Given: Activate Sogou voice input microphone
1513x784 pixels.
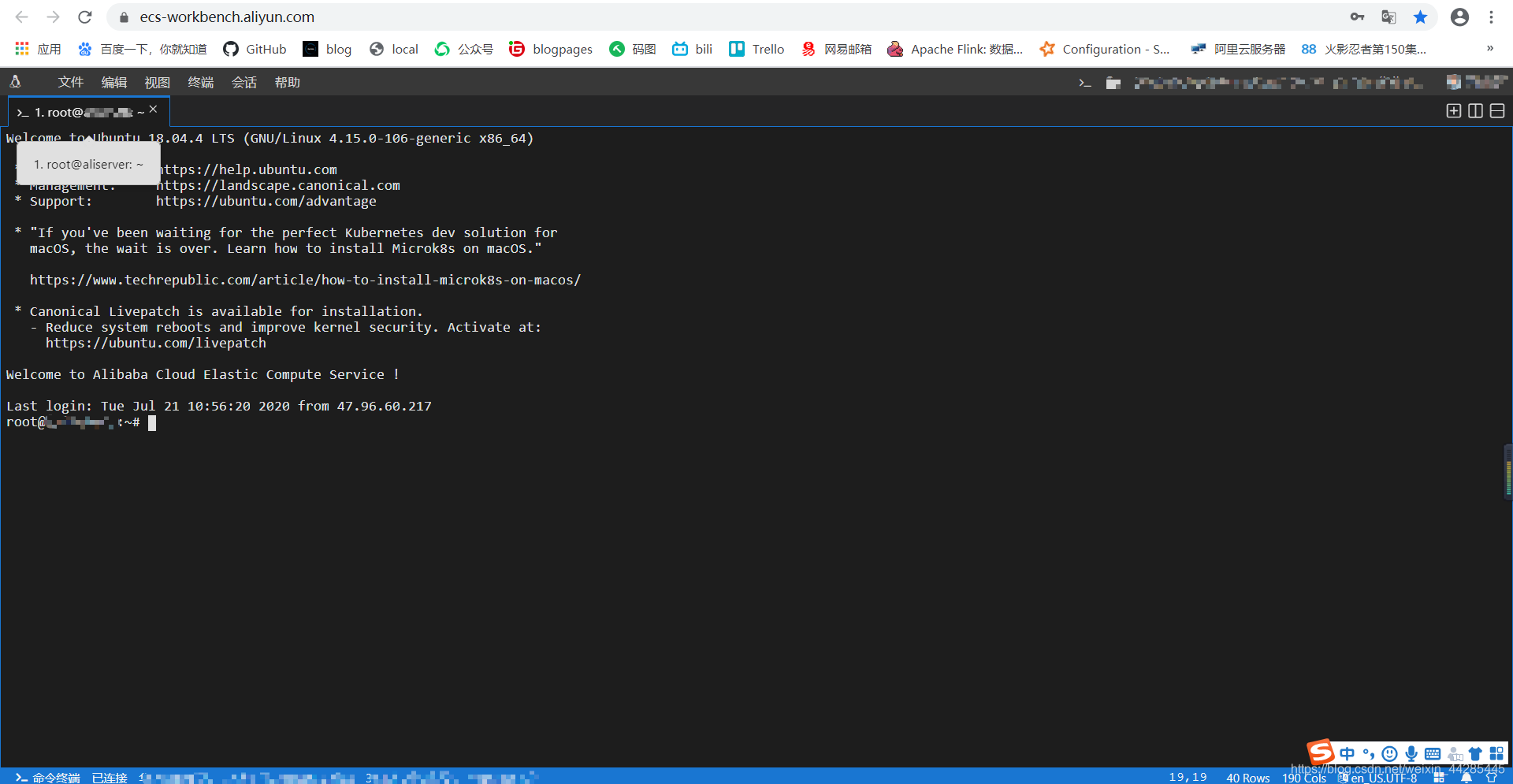Looking at the screenshot, I should 1411,753.
